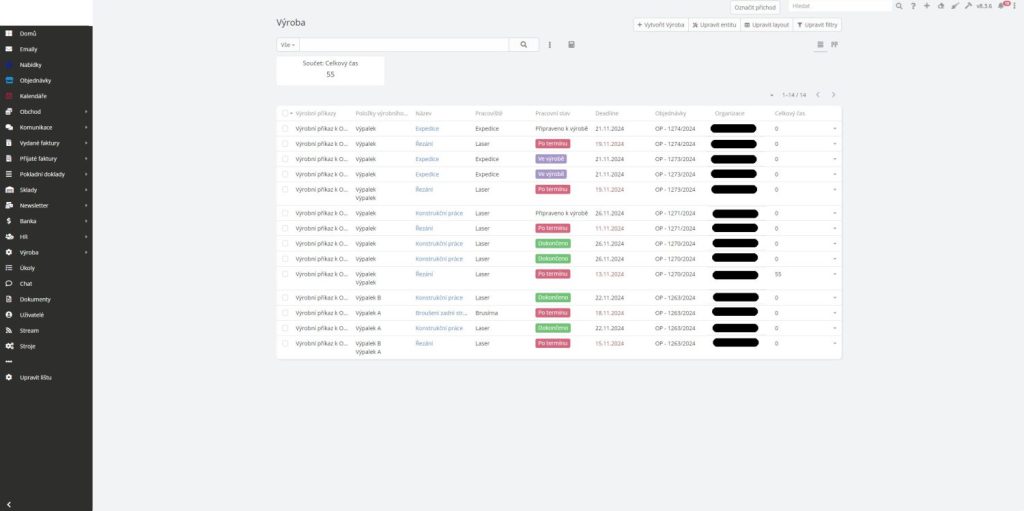The height and width of the screenshot is (511, 1024).
Task: Open the 'Vše' filter dropdown
Action: [288, 45]
